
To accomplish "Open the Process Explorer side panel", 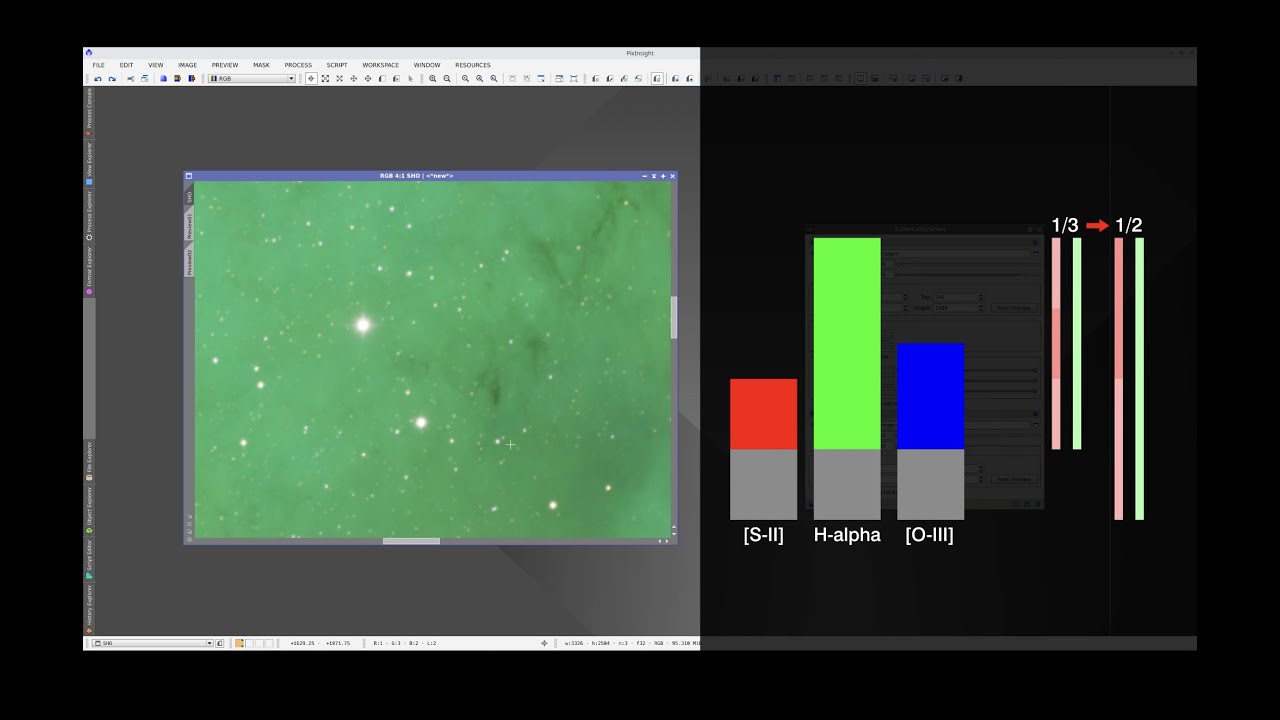I will point(89,215).
